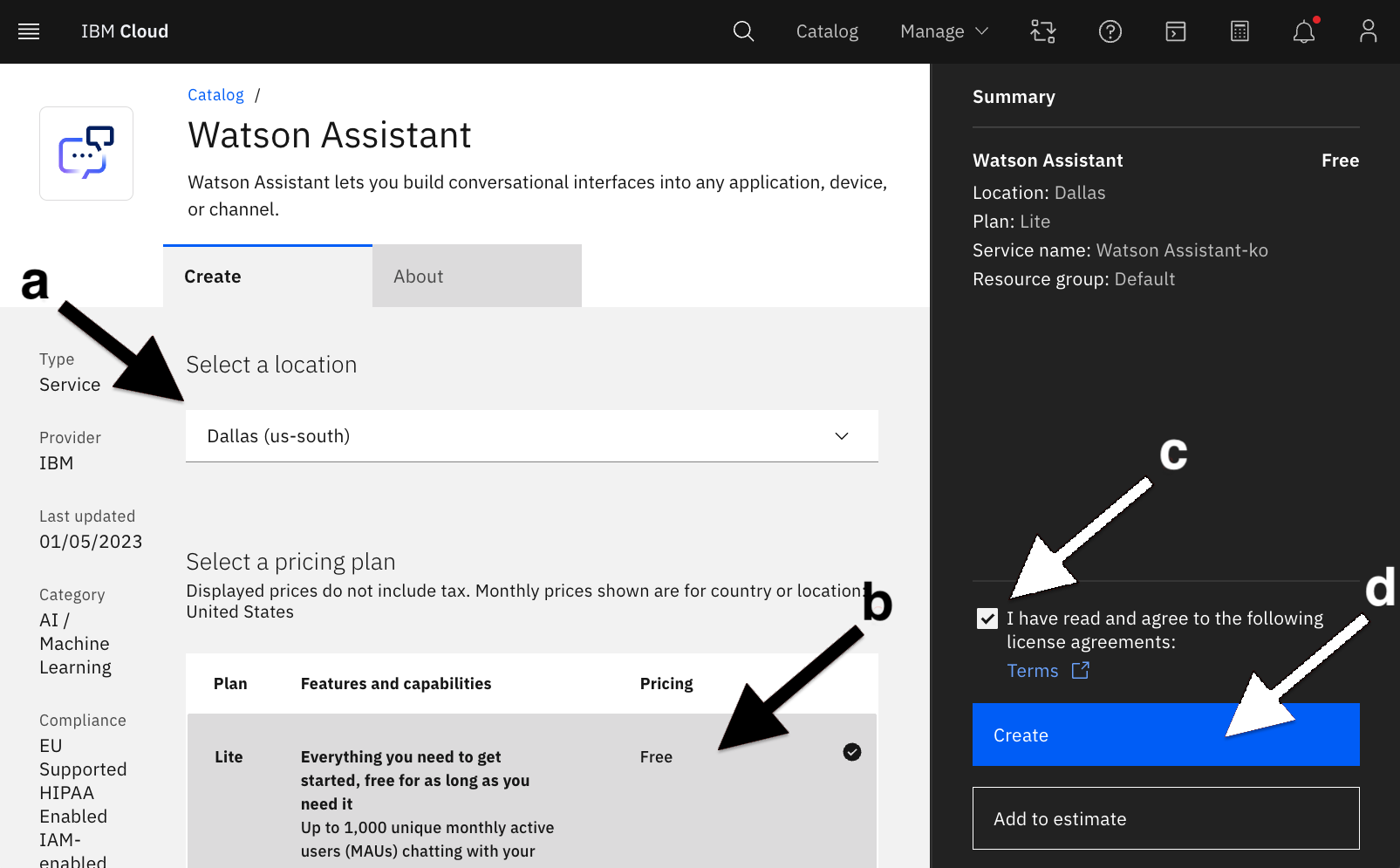Click the external link icon beside Terms
The image size is (1400, 868).
pyautogui.click(x=1081, y=670)
